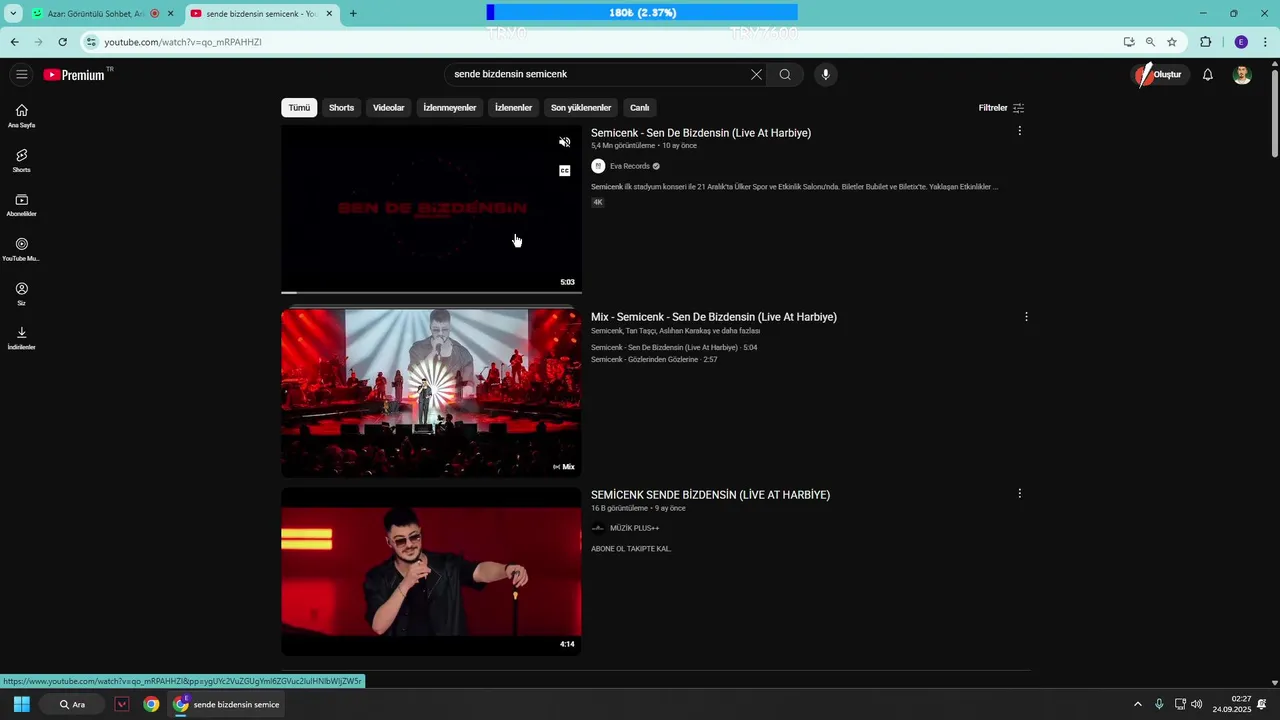The image size is (1280, 720).
Task: Open Ana Sayfa in the sidebar
Action: pyautogui.click(x=21, y=116)
